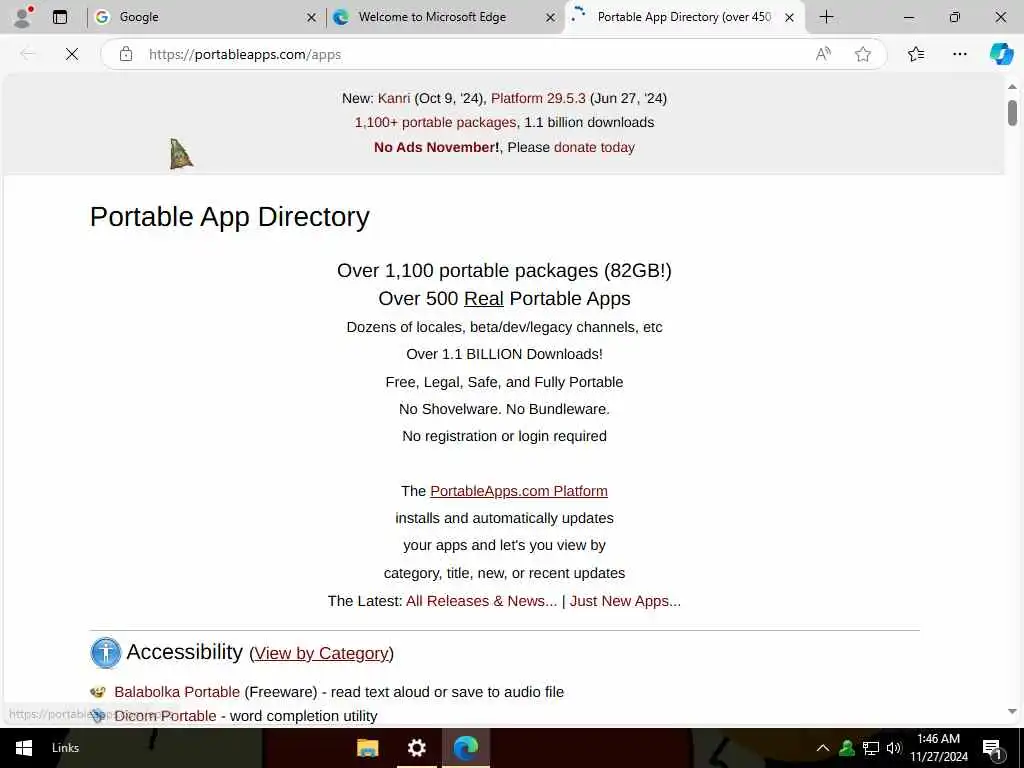Click the donate today link
1024x768 pixels.
(594, 148)
